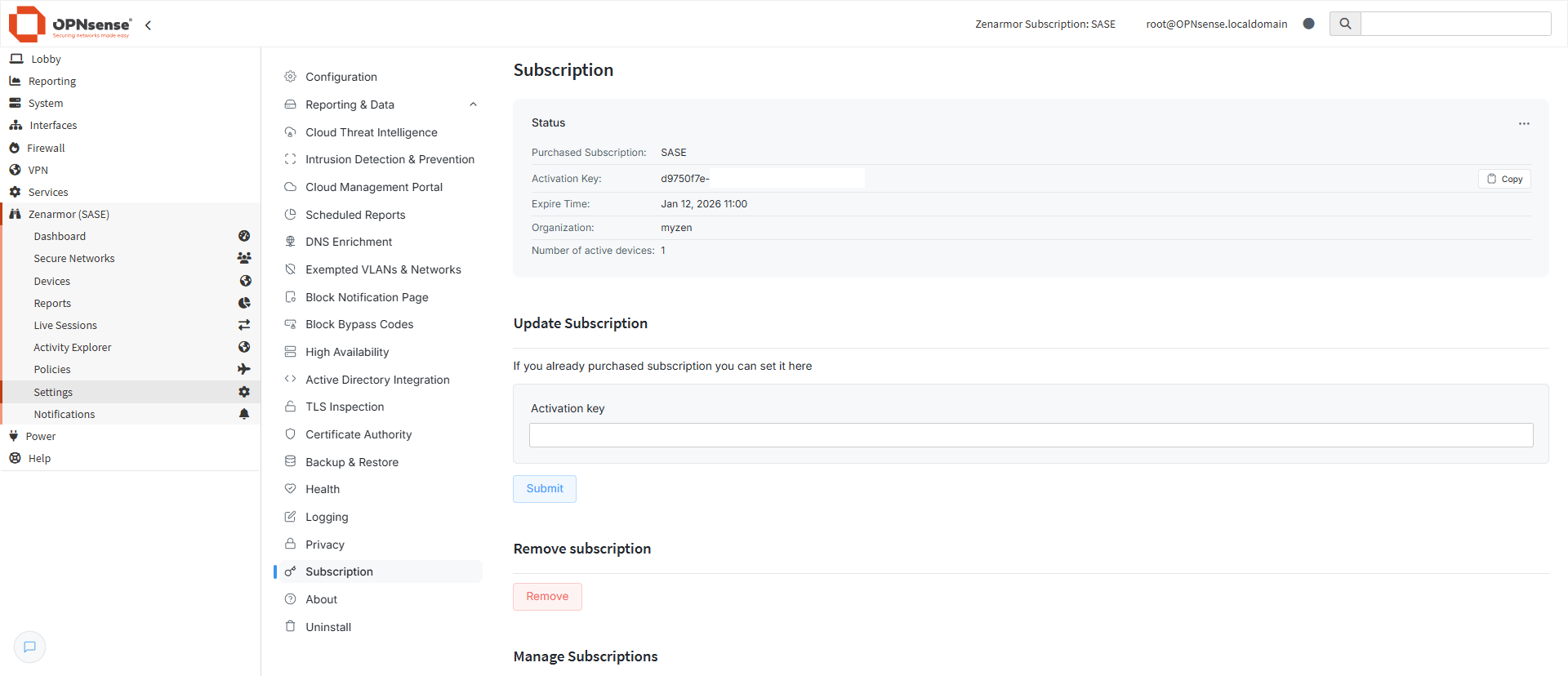Expand the System menu
The image size is (1568, 676).
click(46, 103)
